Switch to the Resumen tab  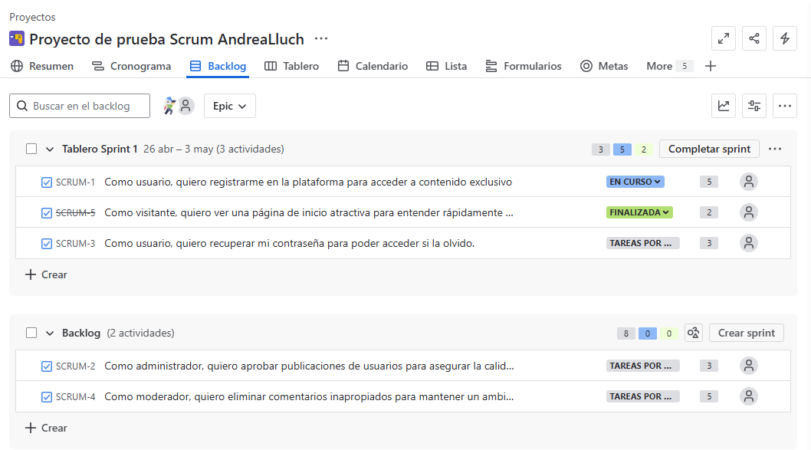[42, 66]
